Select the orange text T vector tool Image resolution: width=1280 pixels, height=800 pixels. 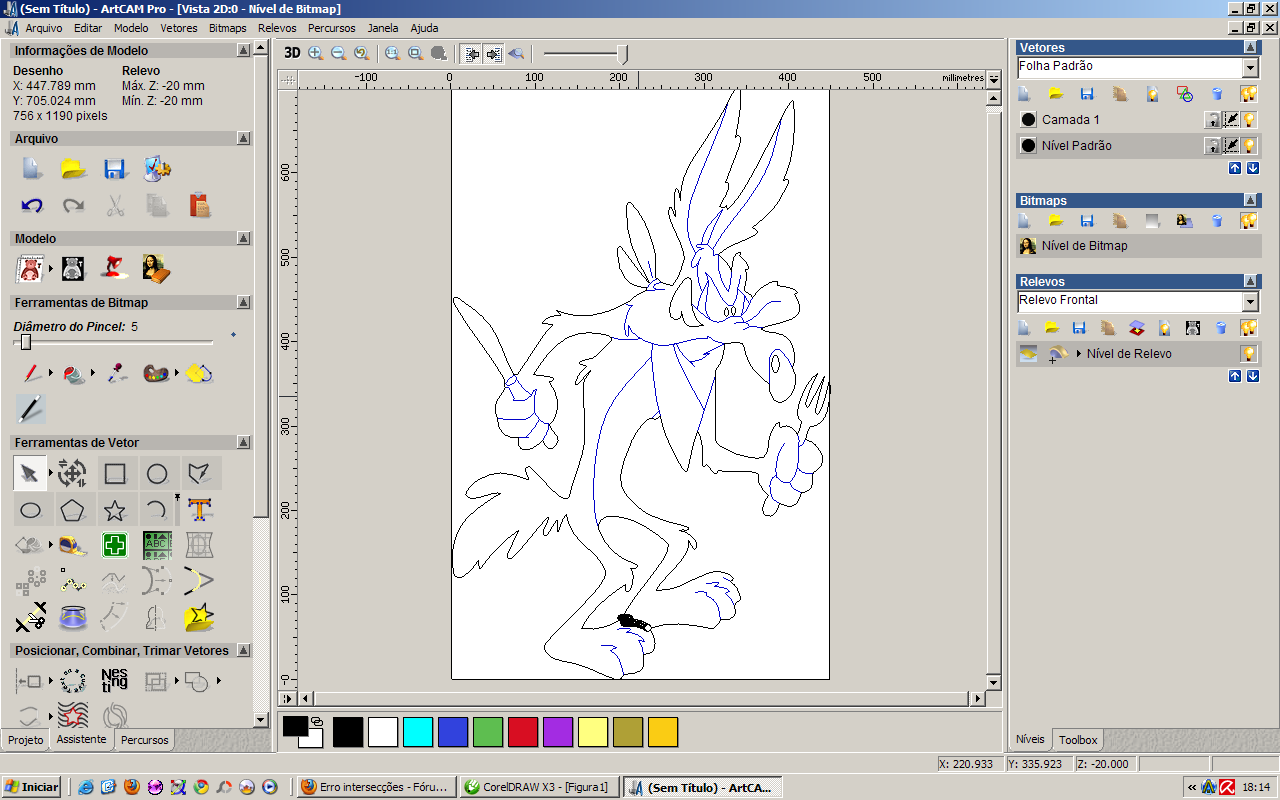click(x=200, y=509)
